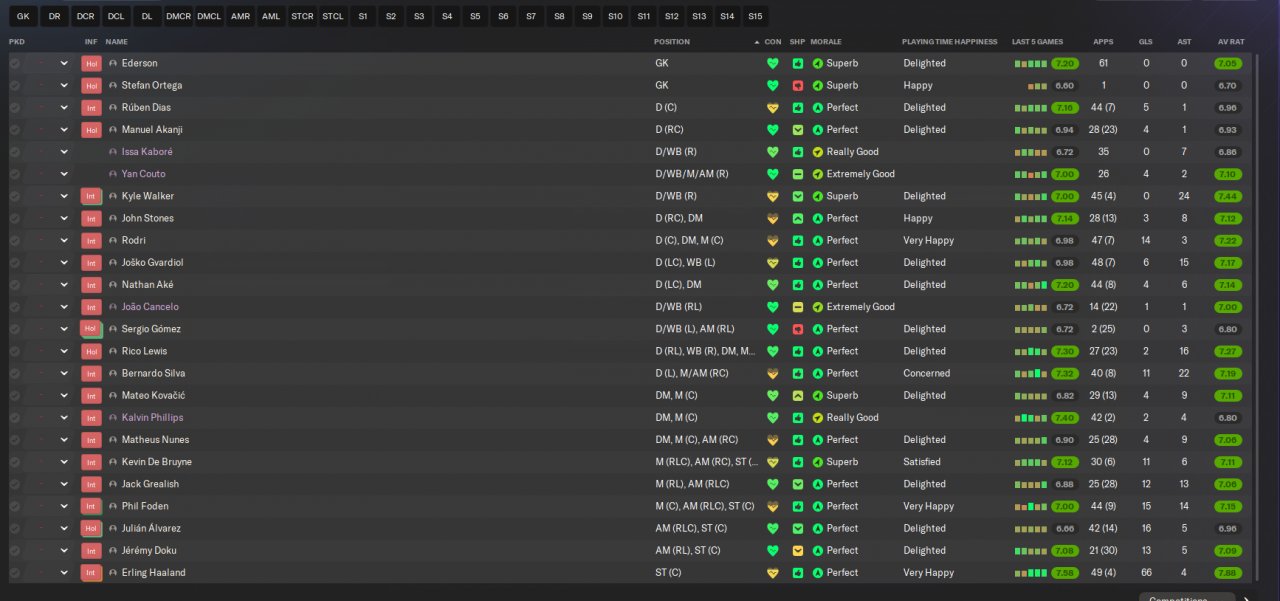Sort the table by the Position column

[x=672, y=42]
